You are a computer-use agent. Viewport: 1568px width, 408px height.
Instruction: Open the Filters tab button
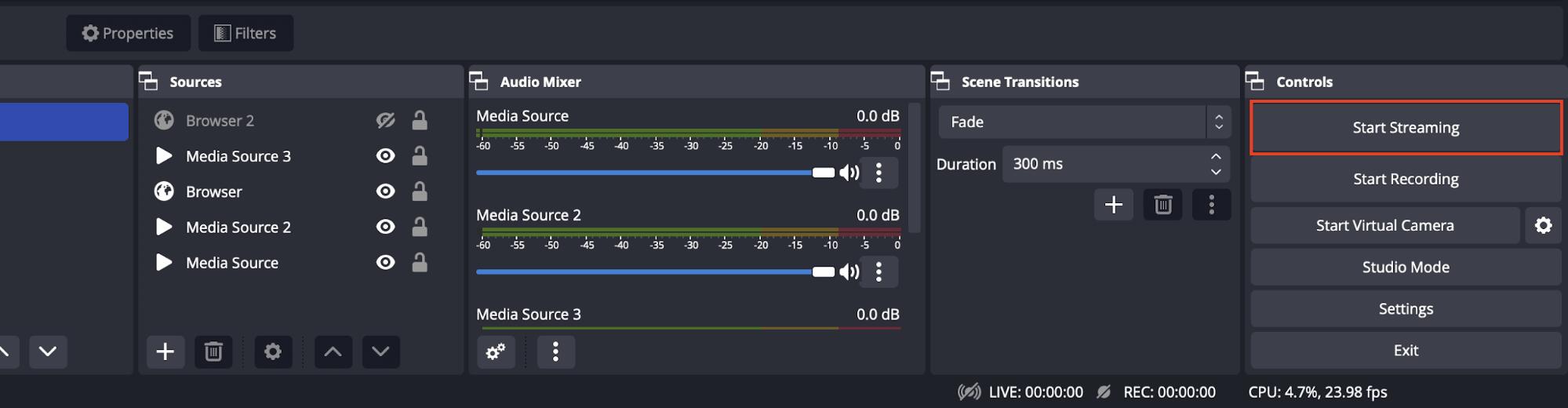[x=246, y=33]
